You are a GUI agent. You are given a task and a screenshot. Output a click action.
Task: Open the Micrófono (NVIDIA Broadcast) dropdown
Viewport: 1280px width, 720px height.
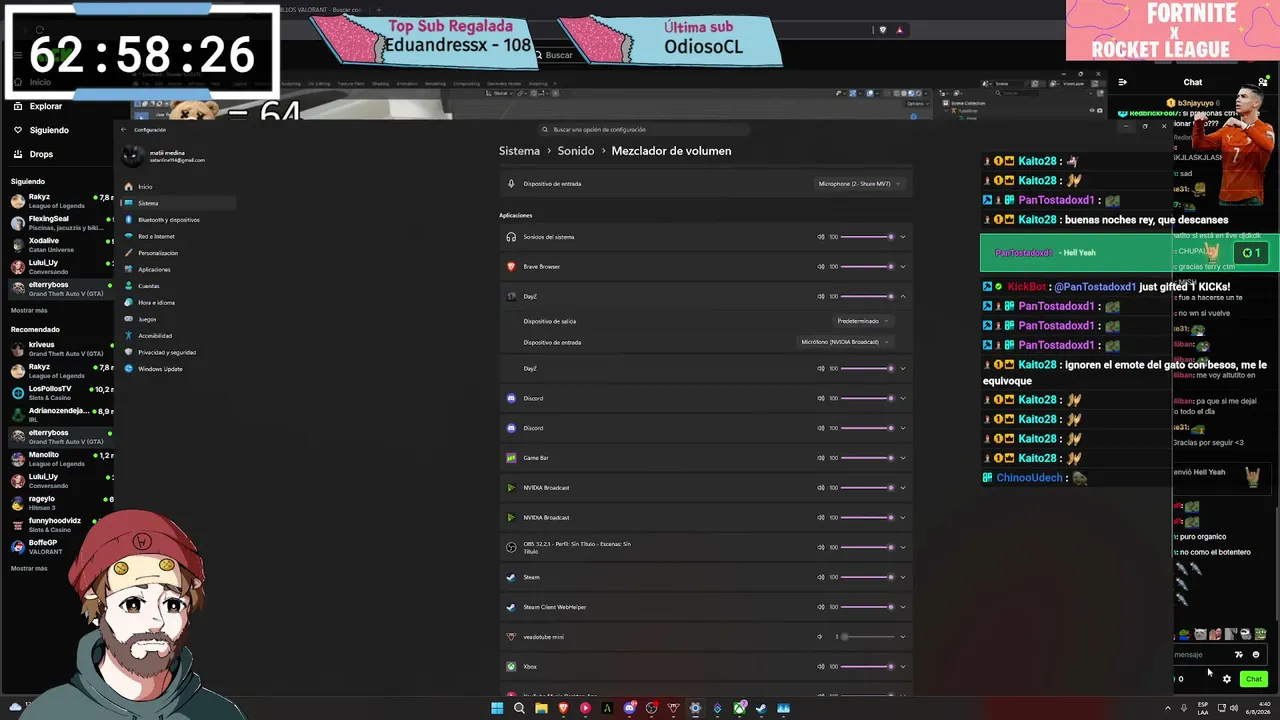(845, 342)
